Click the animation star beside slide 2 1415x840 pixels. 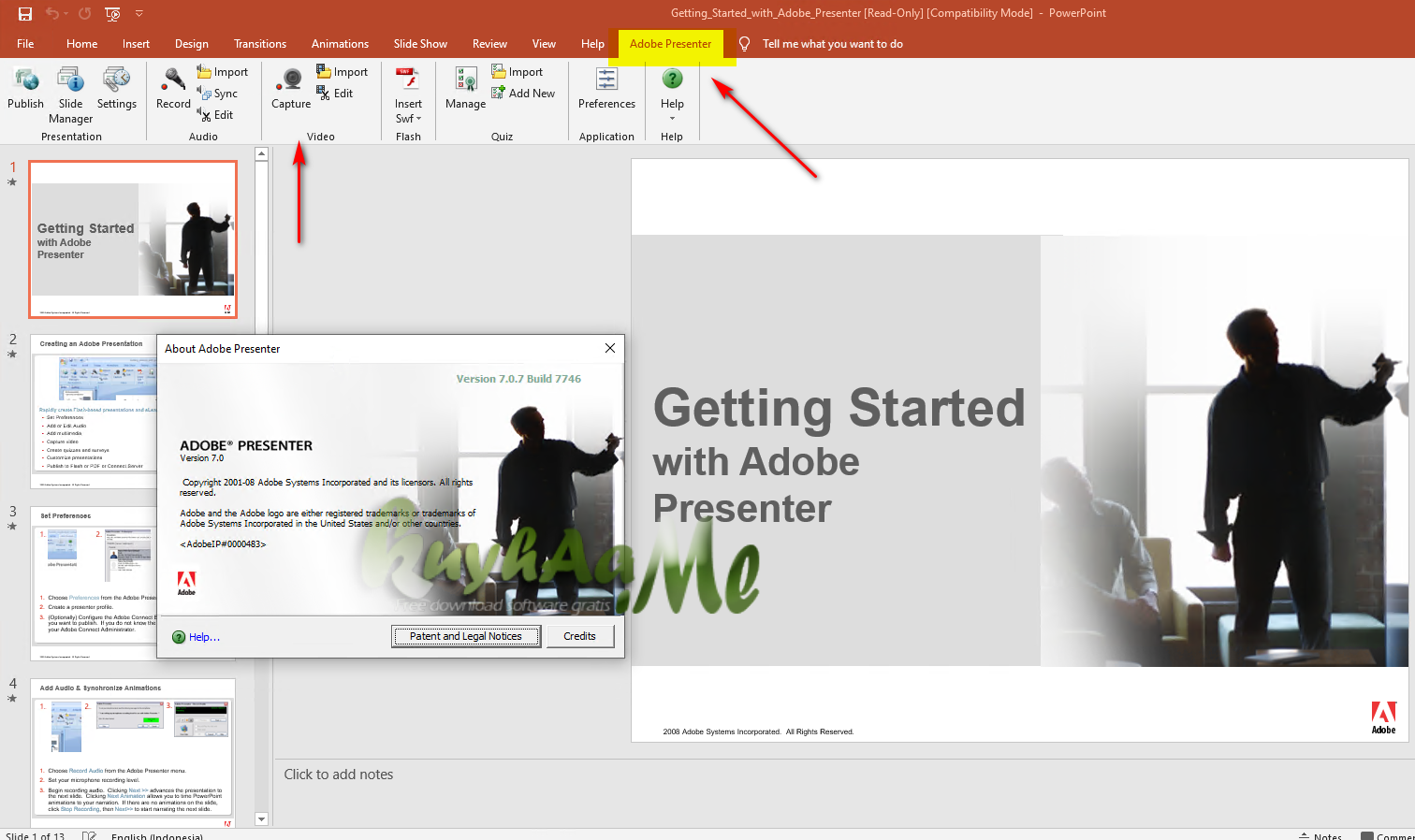(x=12, y=355)
